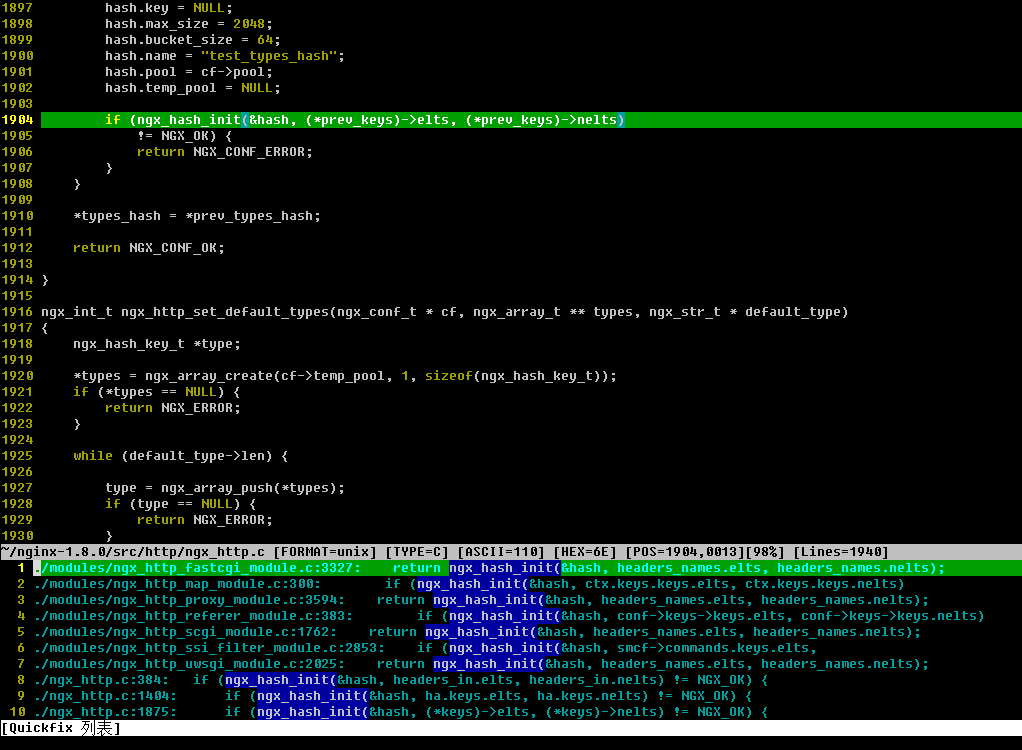This screenshot has height=750, width=1022.
Task: Click the [Lines=1940] indicator in status line
Action: (x=840, y=552)
